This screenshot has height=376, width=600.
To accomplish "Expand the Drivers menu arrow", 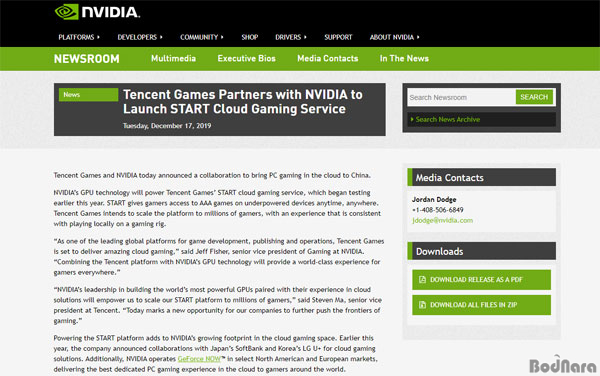I will click(305, 37).
